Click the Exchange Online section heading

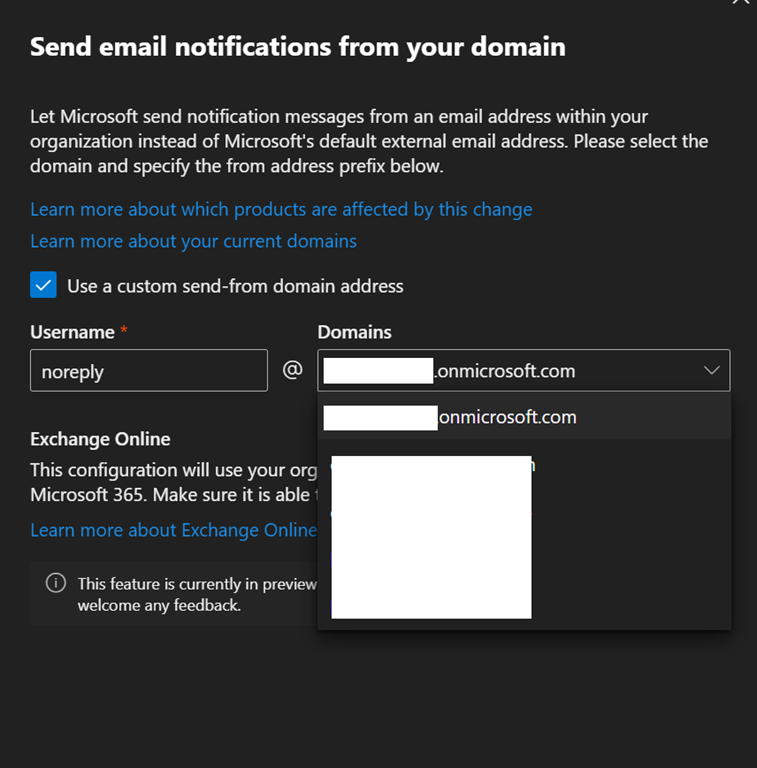click(100, 439)
